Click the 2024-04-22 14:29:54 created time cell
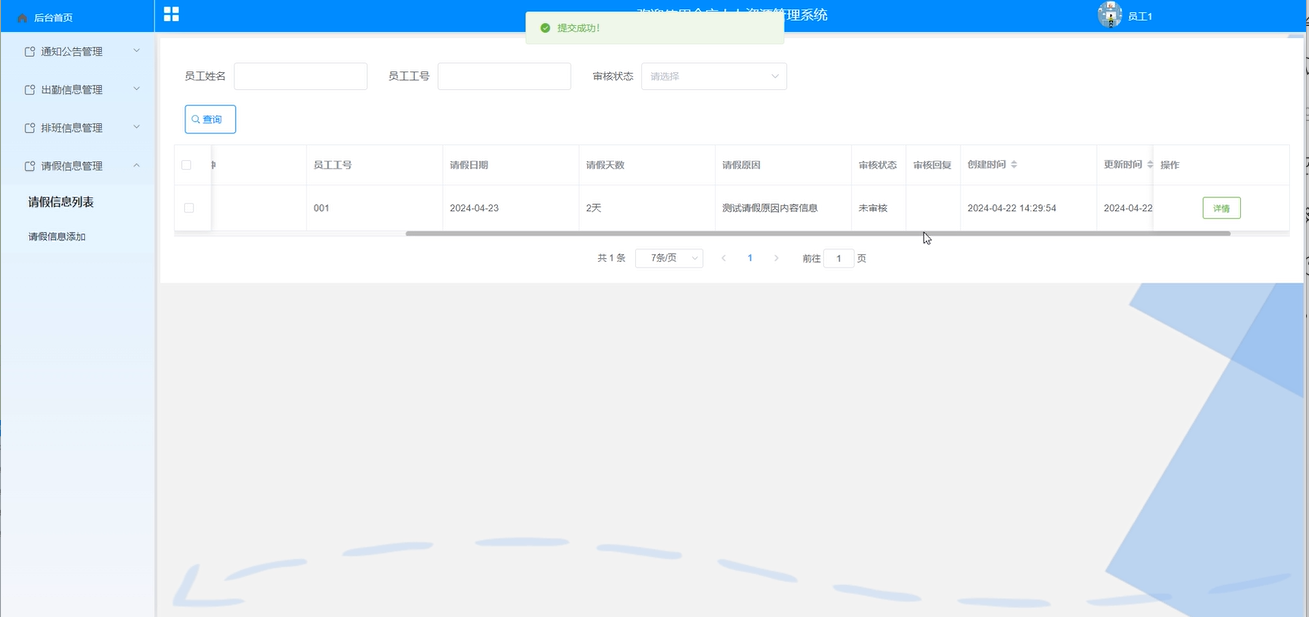The height and width of the screenshot is (617, 1309). (x=1012, y=208)
